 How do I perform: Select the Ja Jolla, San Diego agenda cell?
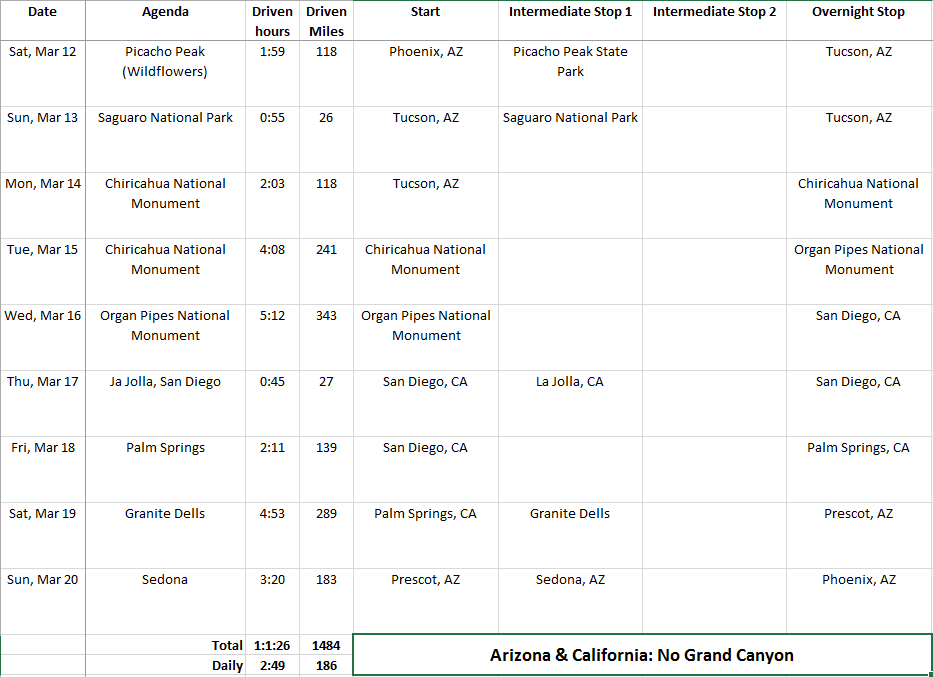click(x=165, y=382)
